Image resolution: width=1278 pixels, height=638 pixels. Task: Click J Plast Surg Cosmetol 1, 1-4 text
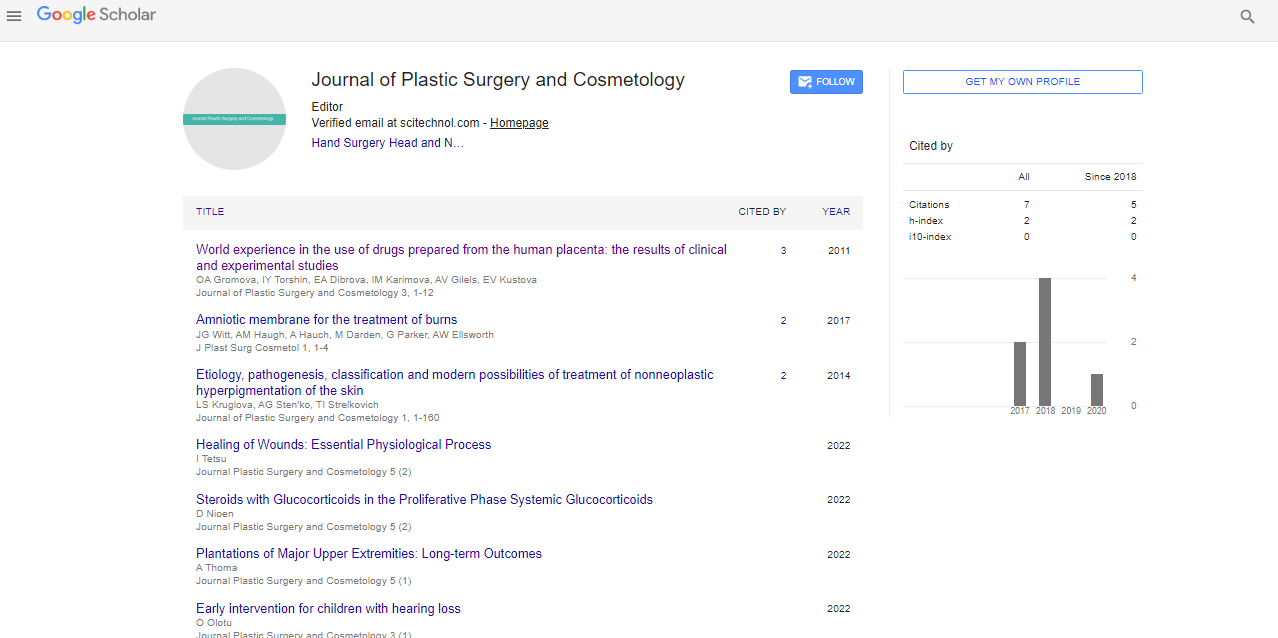[262, 348]
